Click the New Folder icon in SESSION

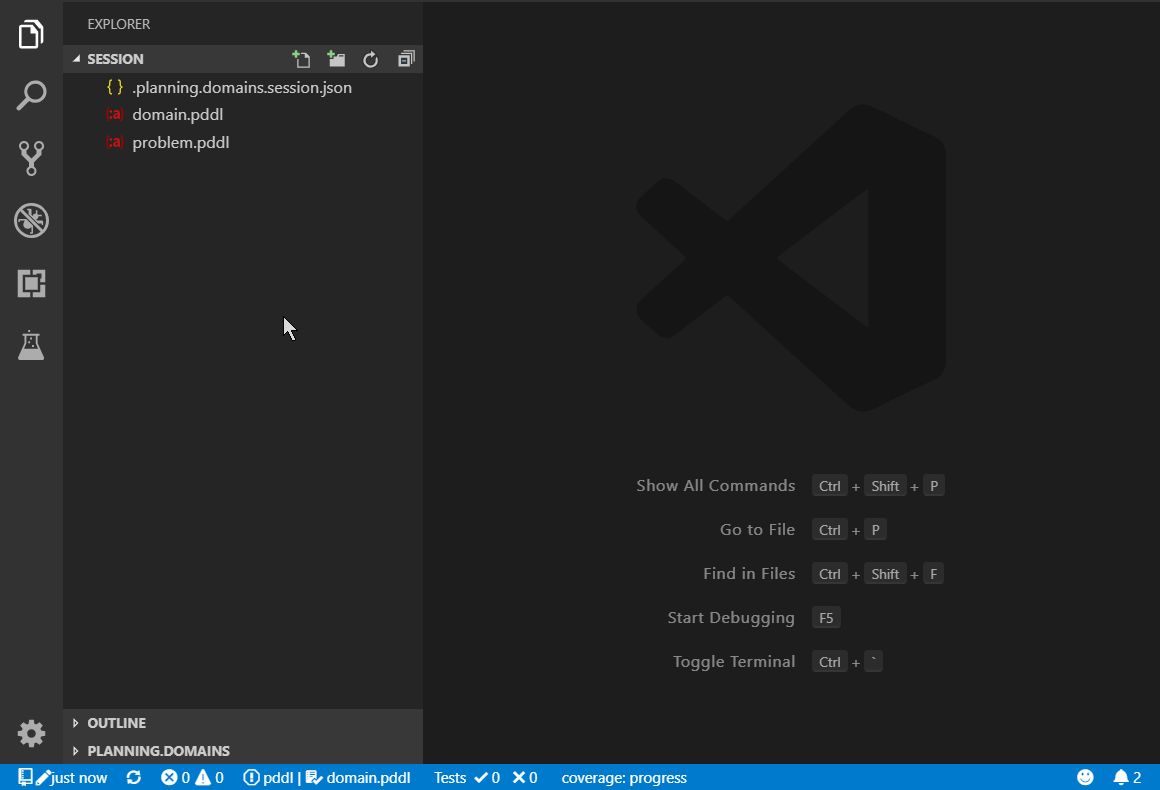tap(336, 59)
